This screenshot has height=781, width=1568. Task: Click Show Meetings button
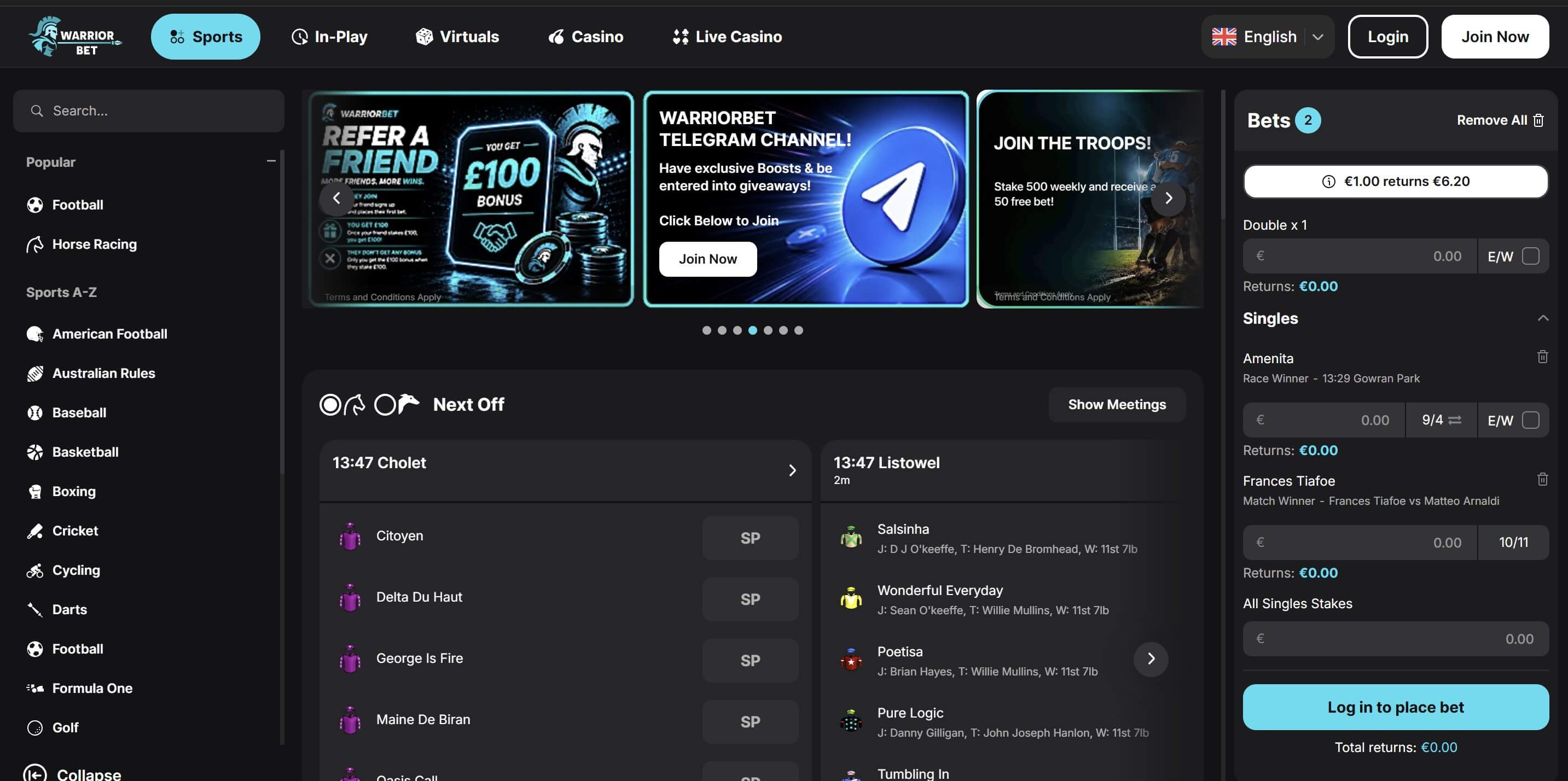click(x=1117, y=405)
